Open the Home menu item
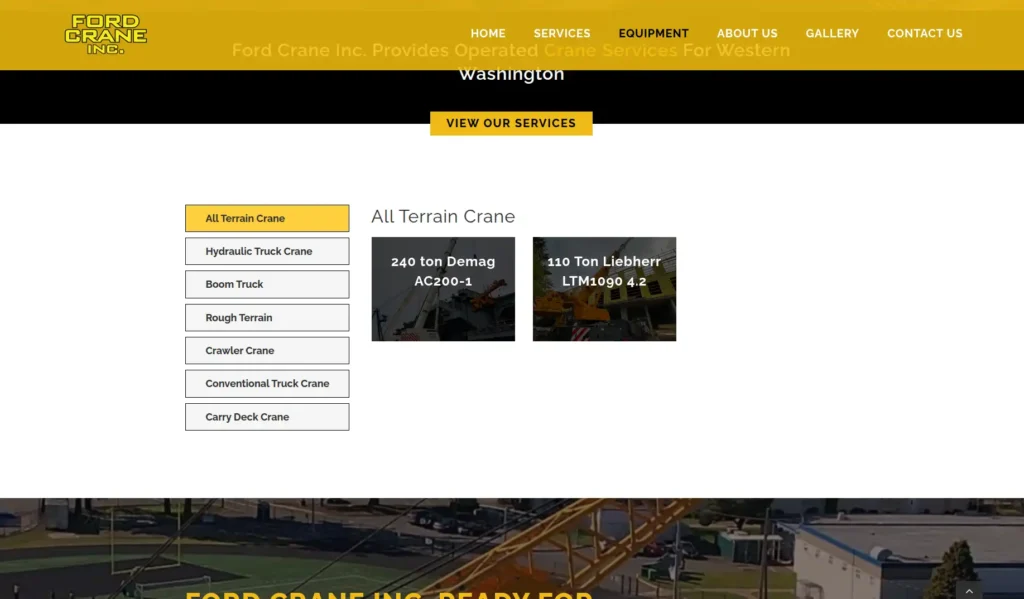 488,33
